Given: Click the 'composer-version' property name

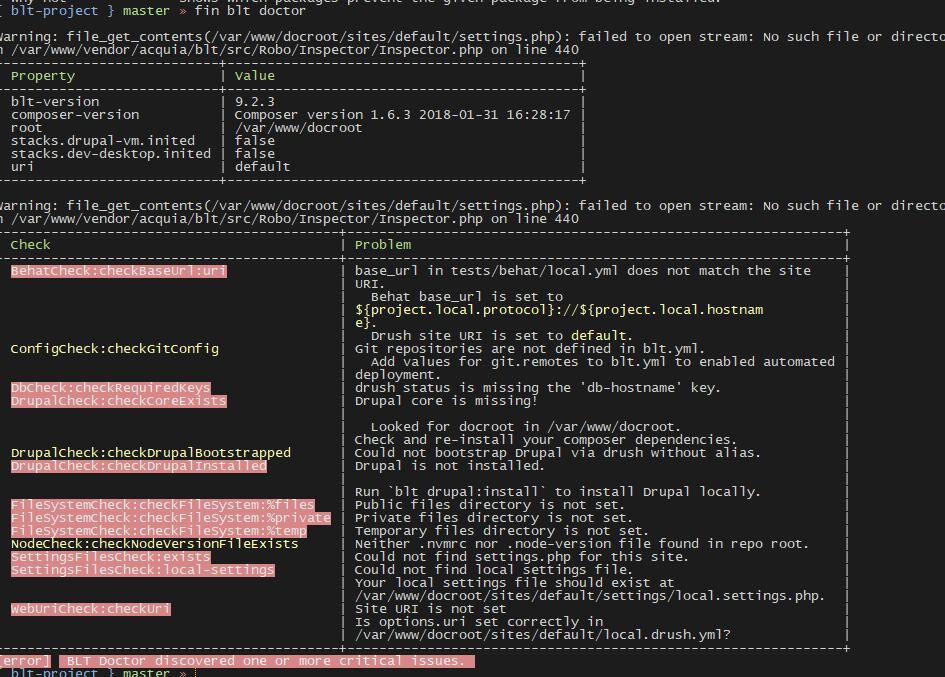Looking at the screenshot, I should point(75,115).
